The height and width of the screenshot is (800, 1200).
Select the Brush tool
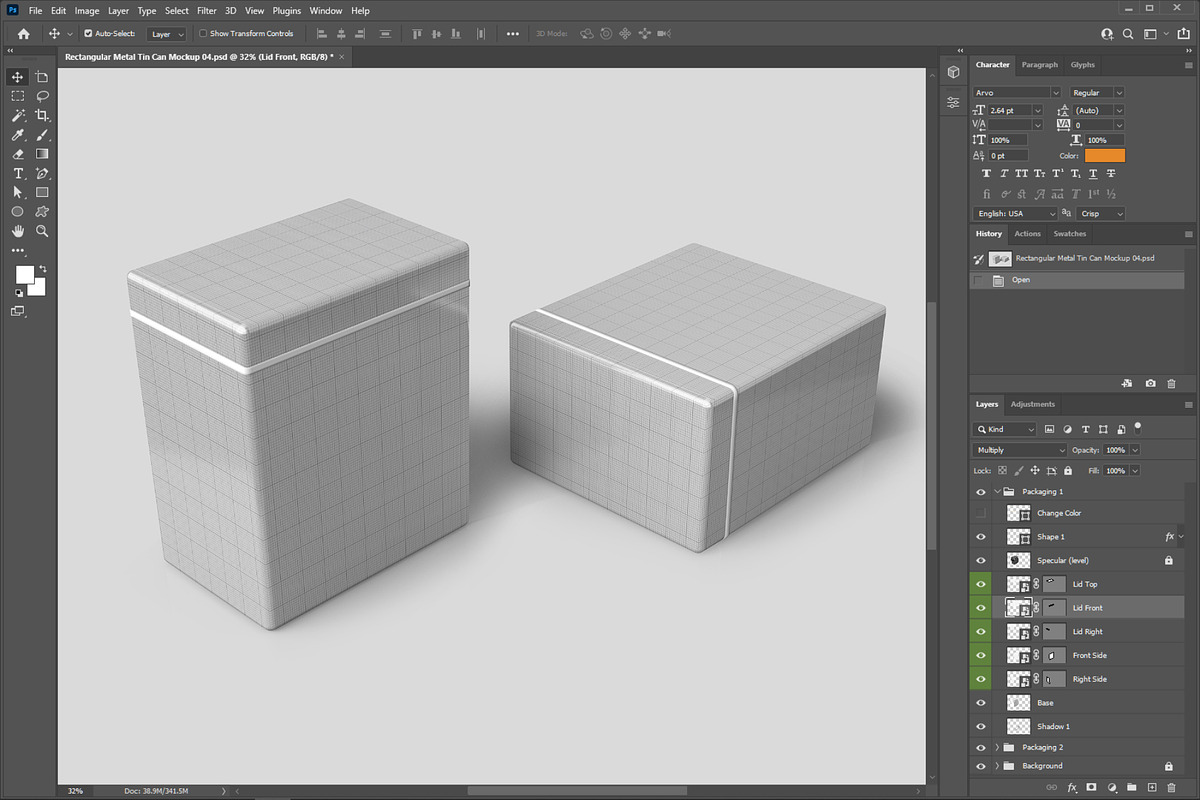[x=42, y=135]
